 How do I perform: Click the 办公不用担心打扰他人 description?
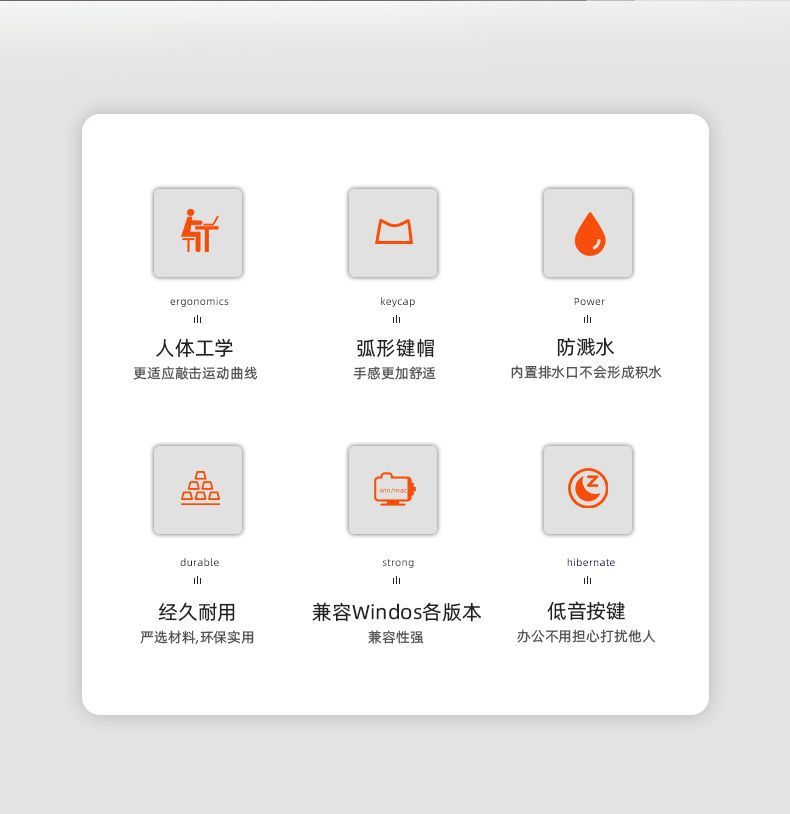tap(586, 636)
